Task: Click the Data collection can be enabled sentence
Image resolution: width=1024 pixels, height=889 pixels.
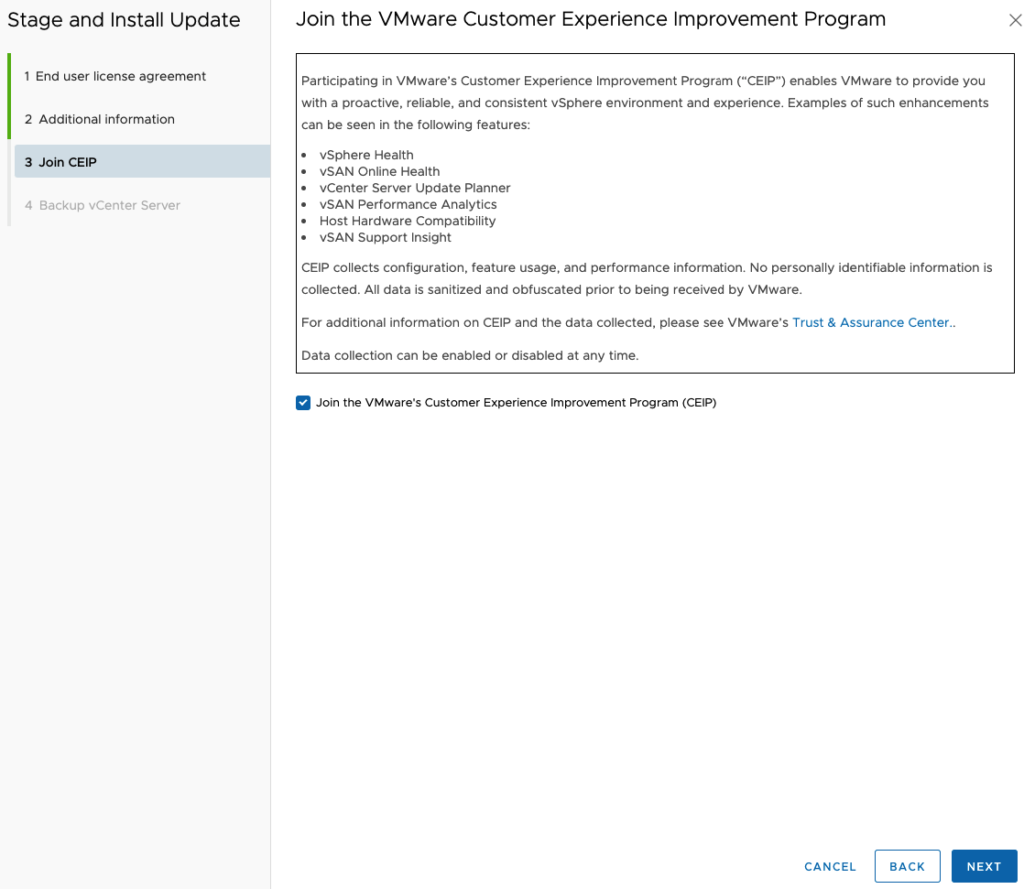Action: coord(470,356)
